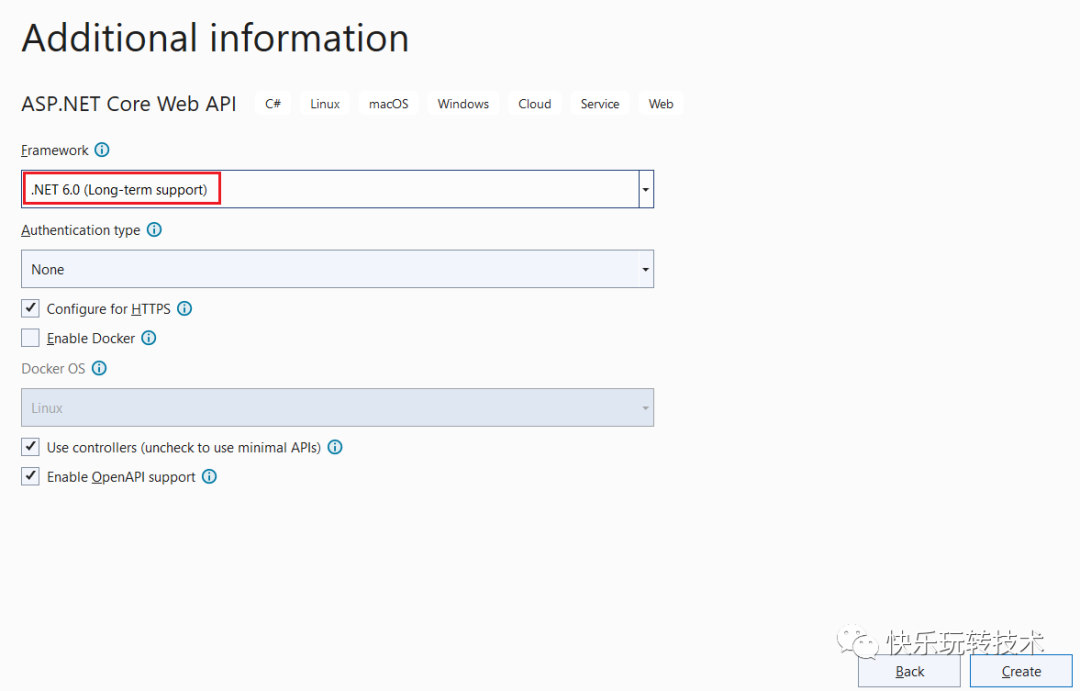Click the C# tag
Viewport: 1080px width, 691px height.
point(273,103)
